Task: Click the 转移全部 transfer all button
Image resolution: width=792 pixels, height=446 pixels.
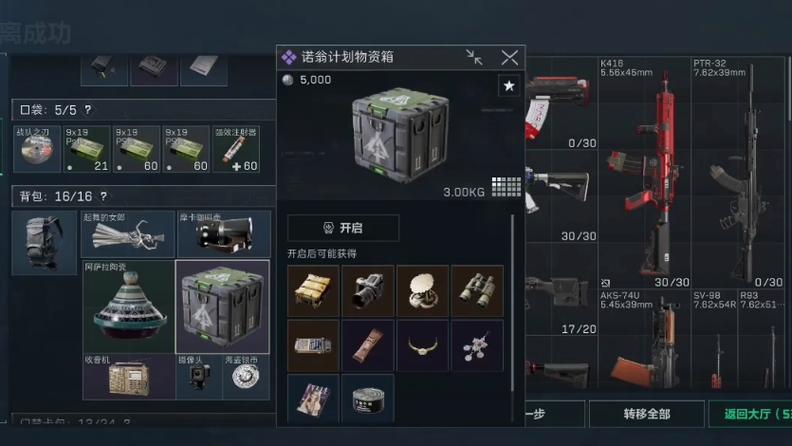Action: click(647, 414)
